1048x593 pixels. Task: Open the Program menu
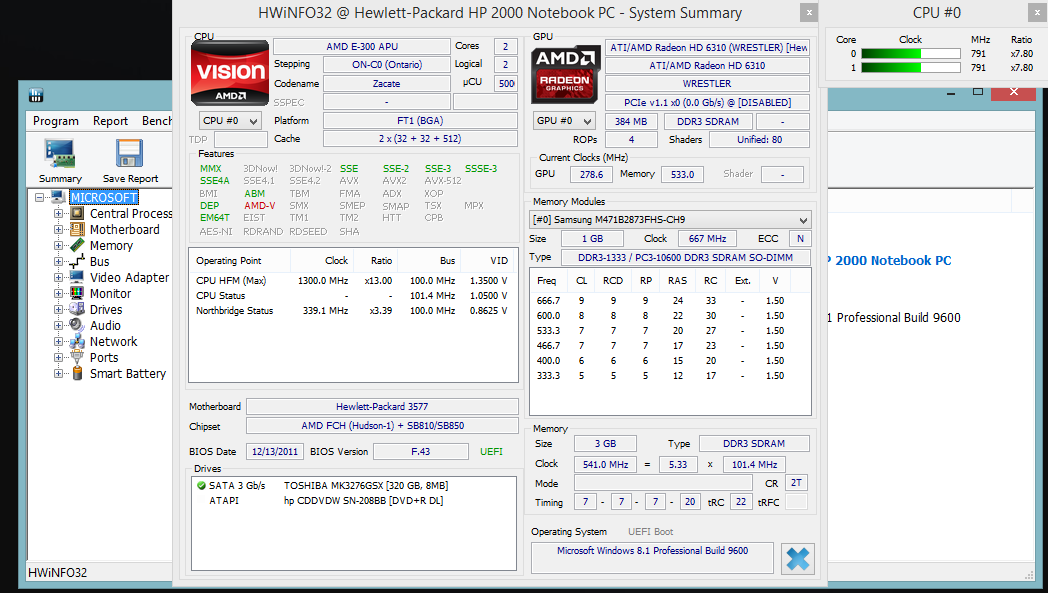tap(56, 121)
